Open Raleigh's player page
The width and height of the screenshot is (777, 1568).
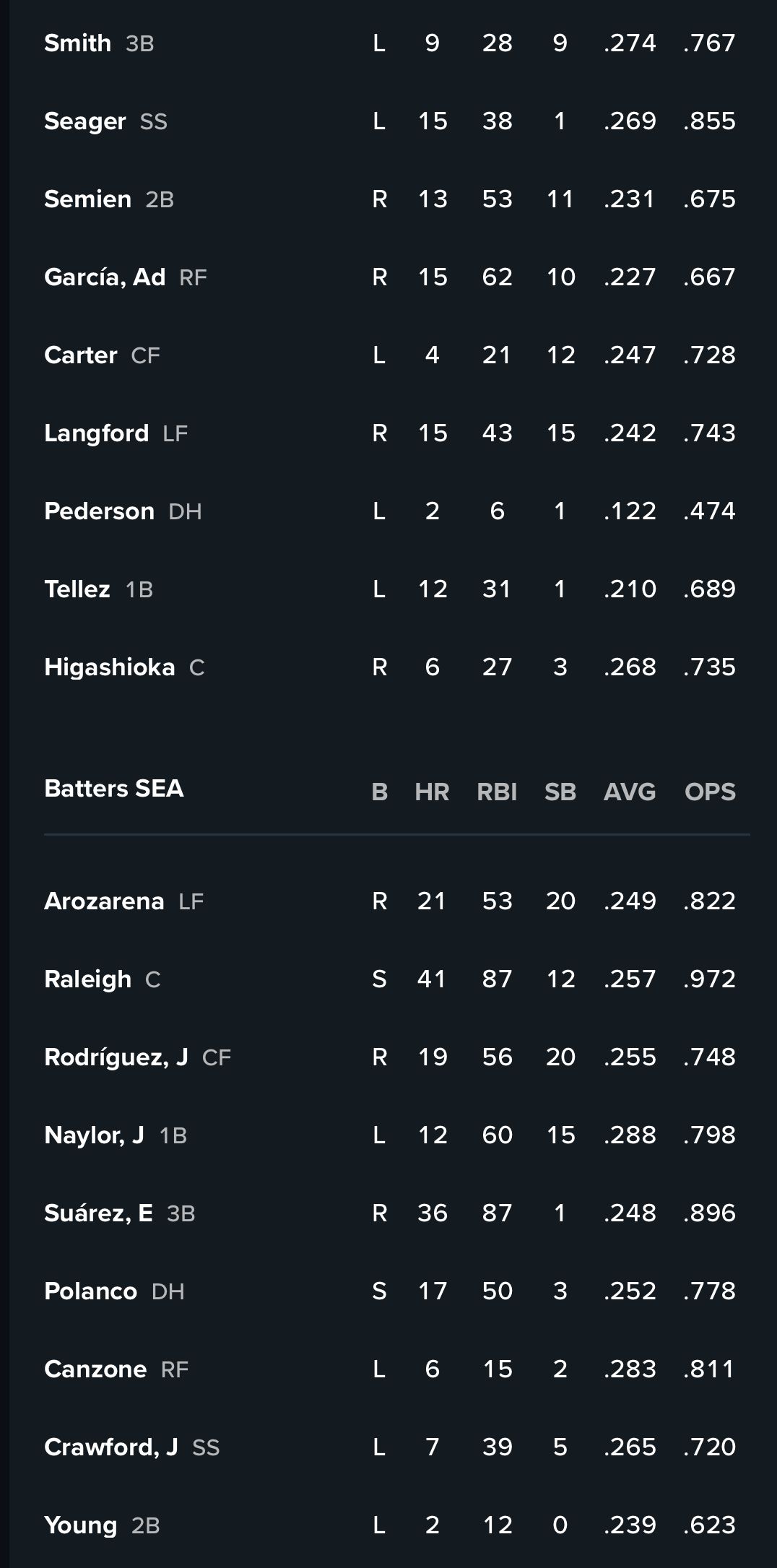click(x=87, y=979)
